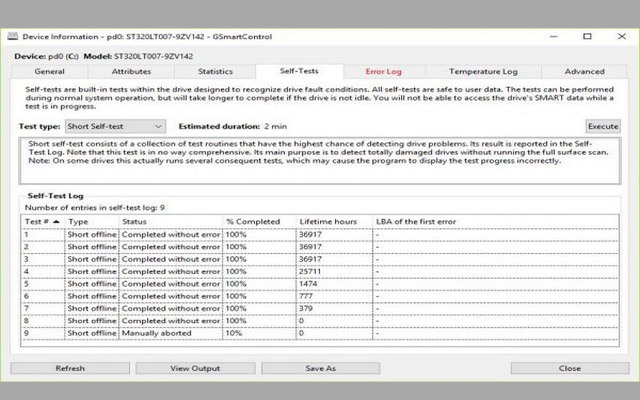Sort by the Type column header
This screenshot has width=640, height=400.
(x=92, y=222)
